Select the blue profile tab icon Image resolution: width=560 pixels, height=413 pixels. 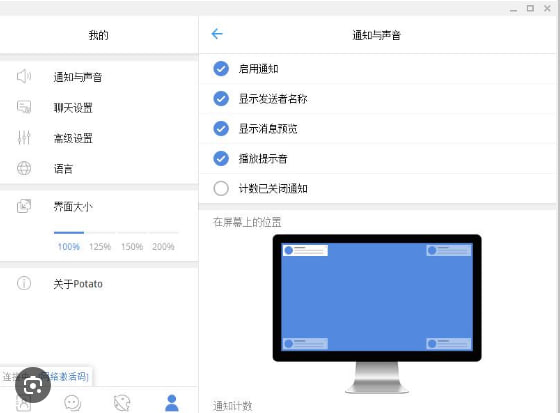(172, 403)
